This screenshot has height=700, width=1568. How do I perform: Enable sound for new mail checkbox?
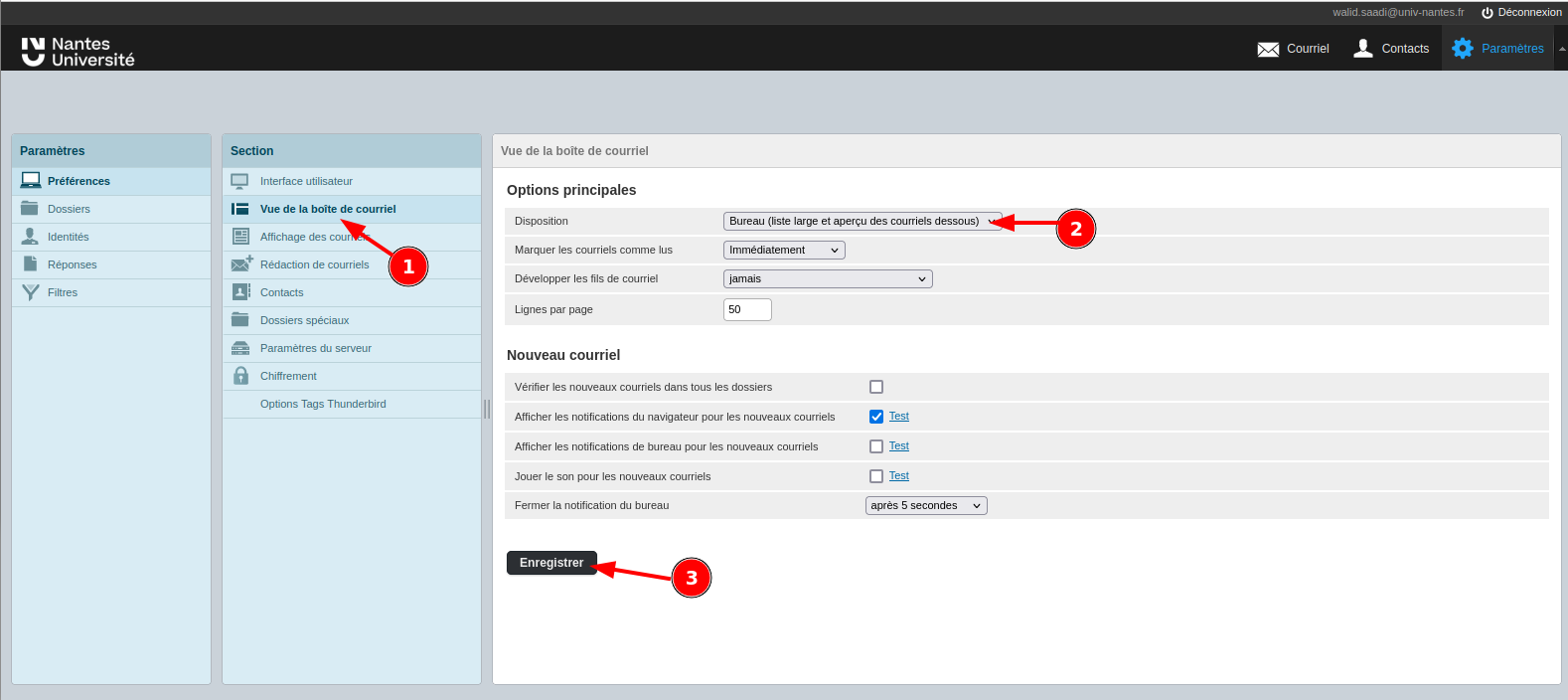click(876, 476)
